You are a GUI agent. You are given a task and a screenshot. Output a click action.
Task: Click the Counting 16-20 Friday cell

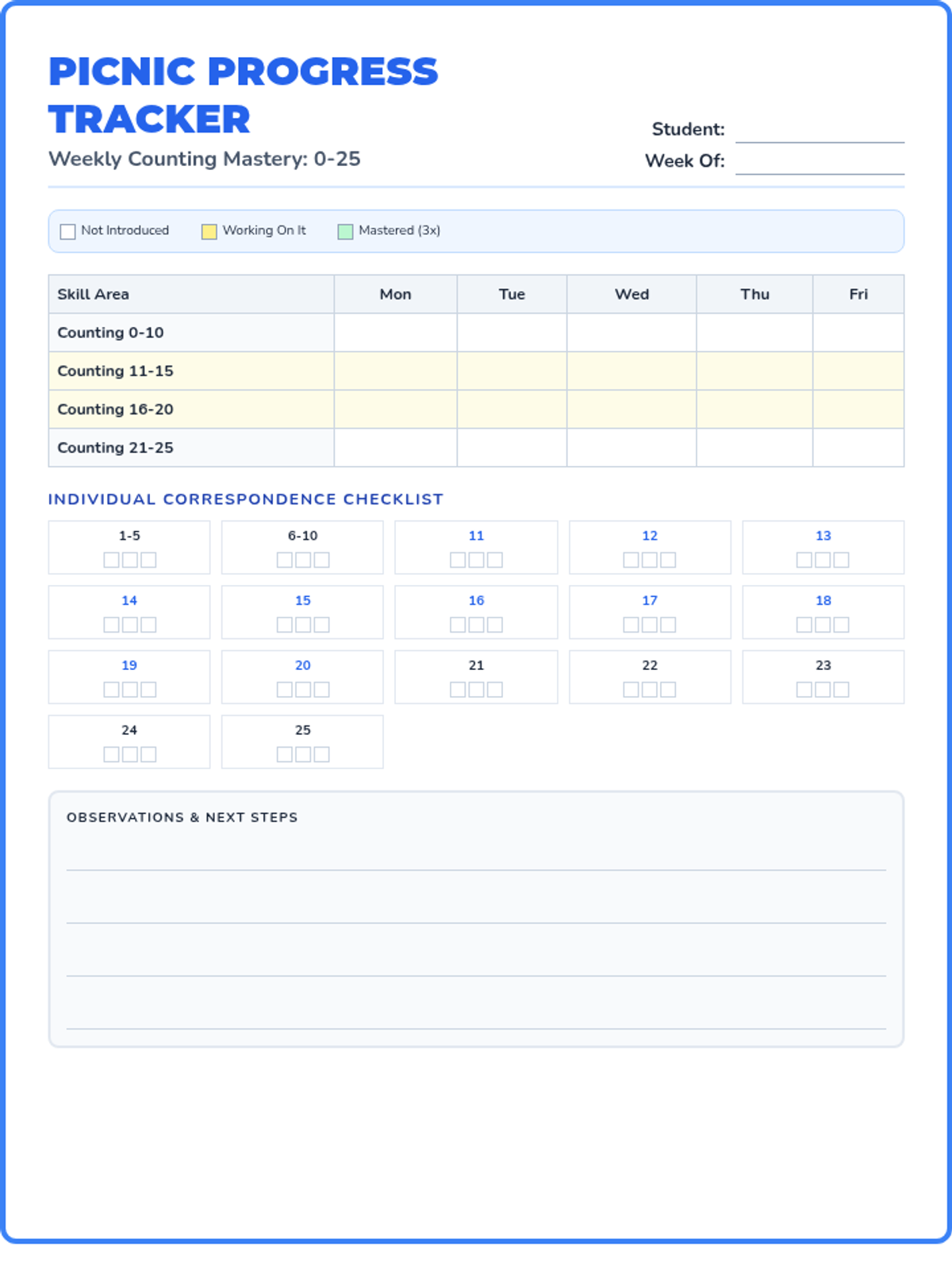coord(858,410)
